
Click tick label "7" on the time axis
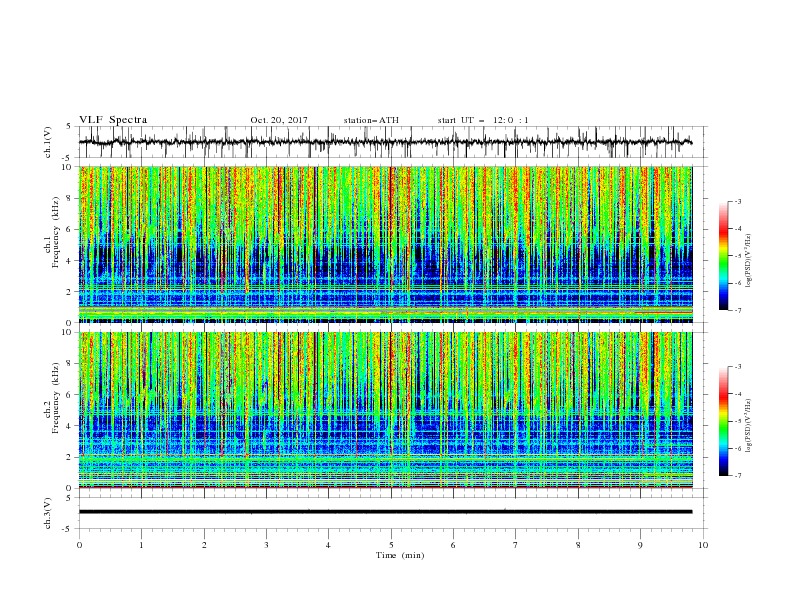(516, 545)
